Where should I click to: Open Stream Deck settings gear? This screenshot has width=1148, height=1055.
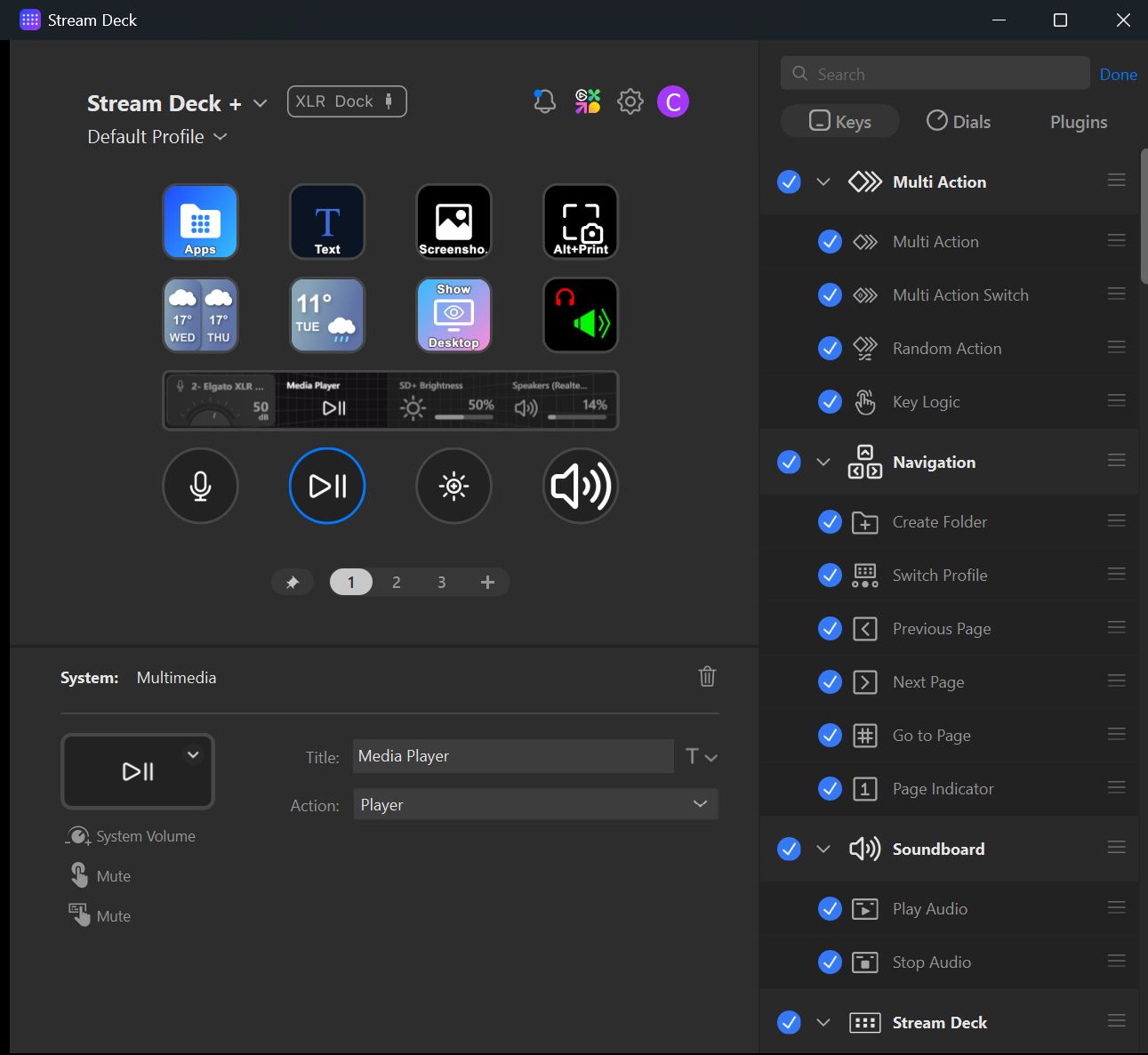click(x=630, y=101)
